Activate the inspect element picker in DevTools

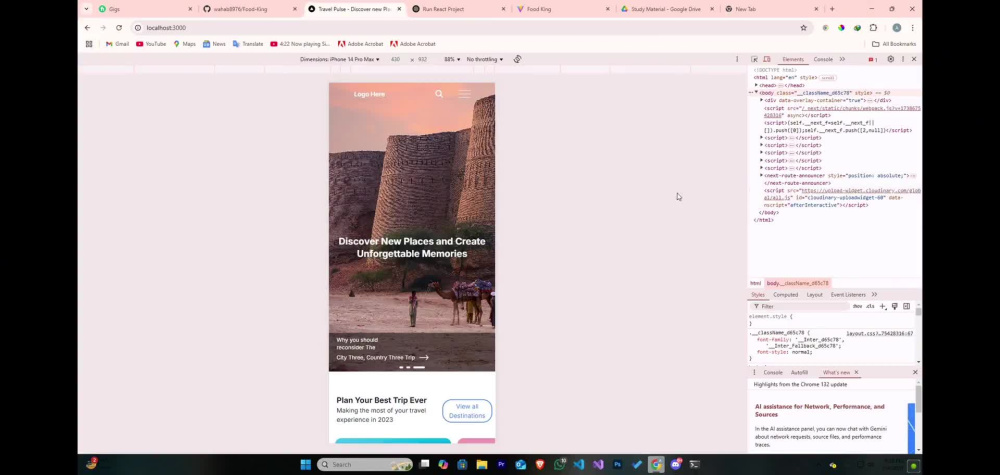coord(754,59)
